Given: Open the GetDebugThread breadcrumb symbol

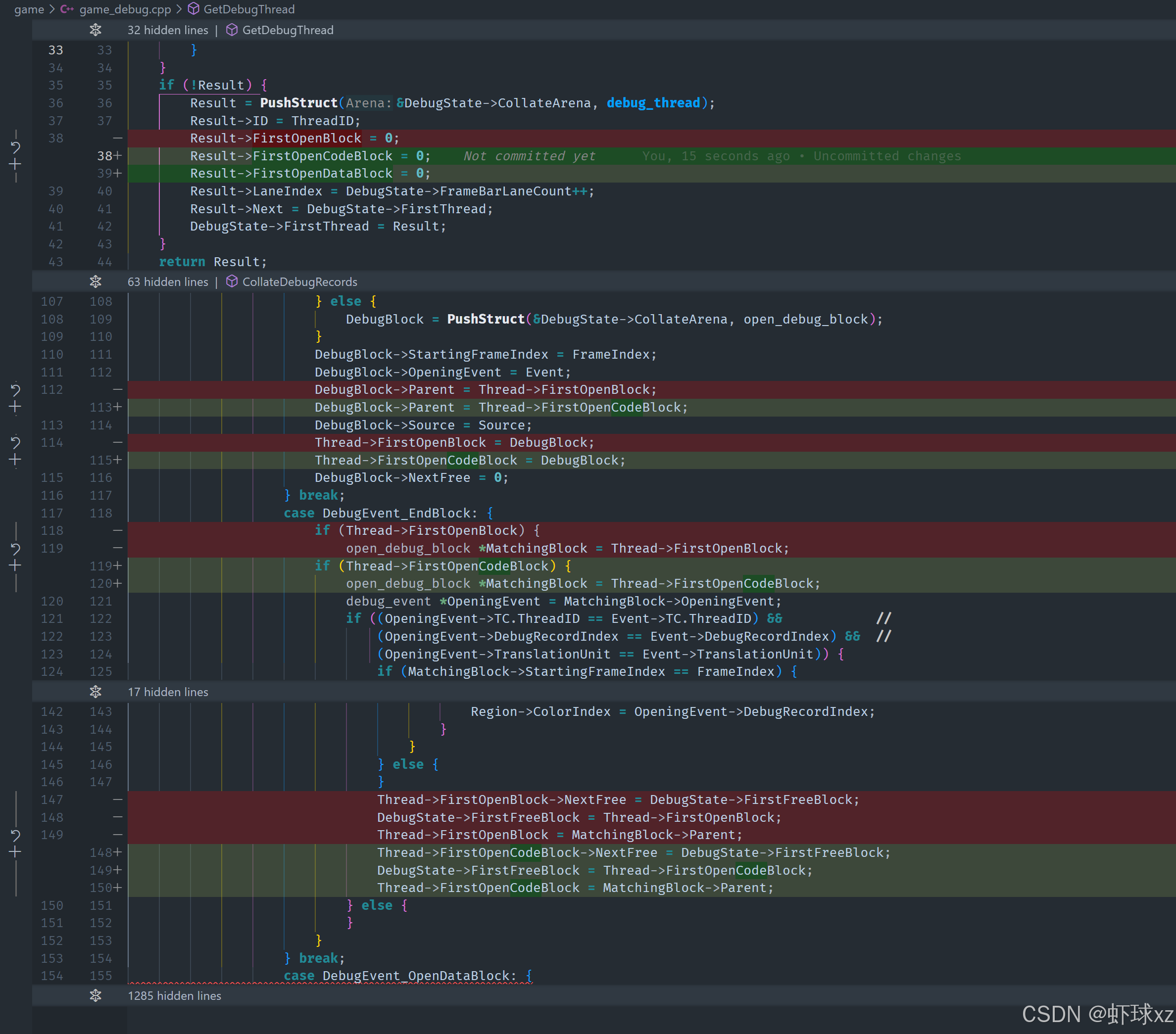Looking at the screenshot, I should click(x=248, y=9).
